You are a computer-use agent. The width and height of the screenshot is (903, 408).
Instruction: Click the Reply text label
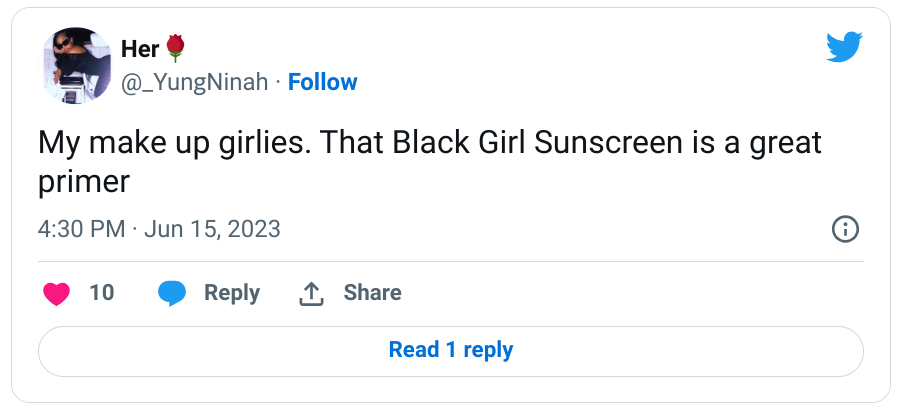pos(232,293)
